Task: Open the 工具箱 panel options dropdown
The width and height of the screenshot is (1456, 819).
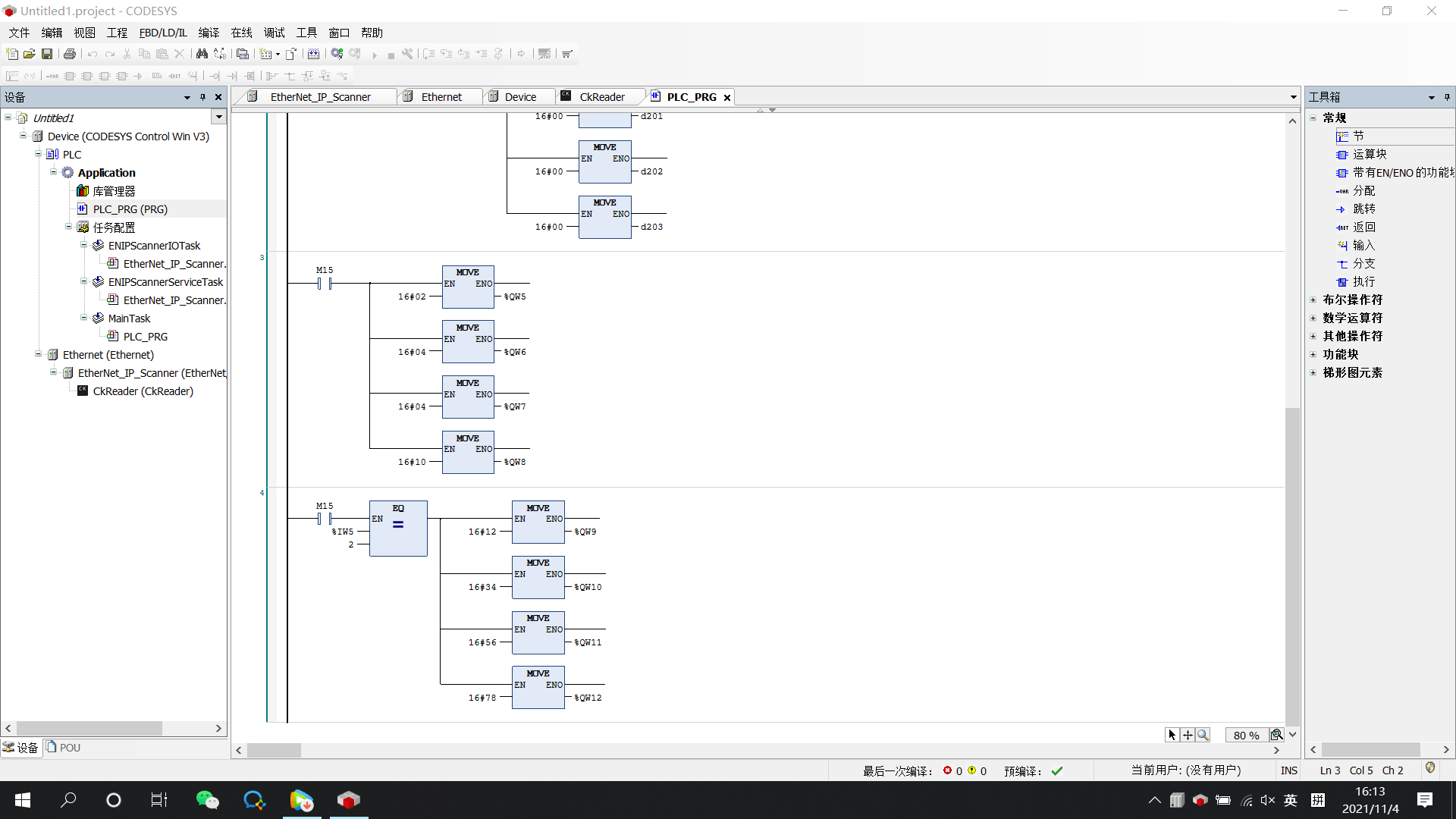Action: click(x=1432, y=97)
